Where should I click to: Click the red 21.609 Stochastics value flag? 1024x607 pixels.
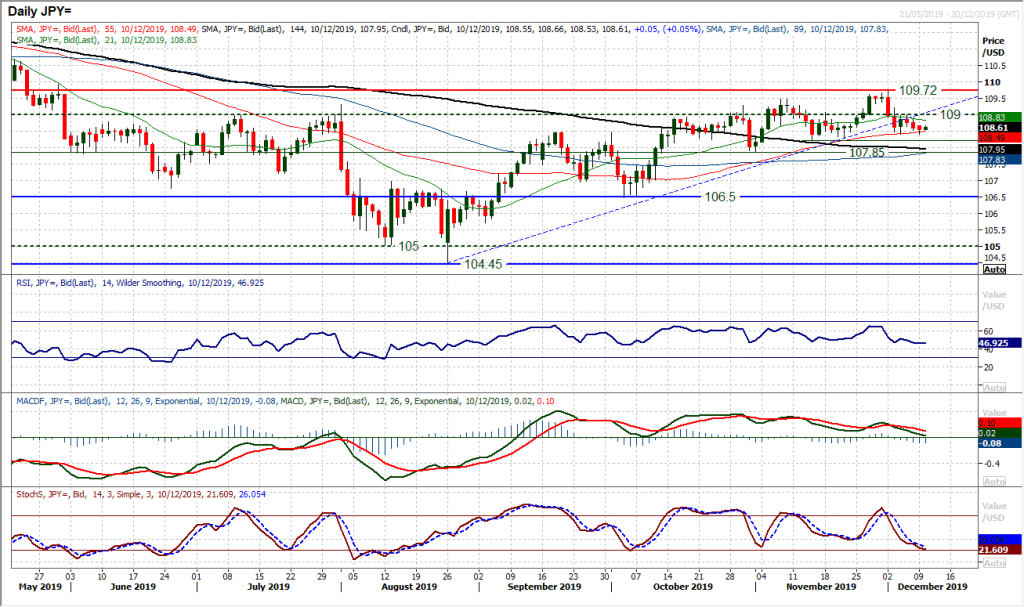click(x=993, y=552)
